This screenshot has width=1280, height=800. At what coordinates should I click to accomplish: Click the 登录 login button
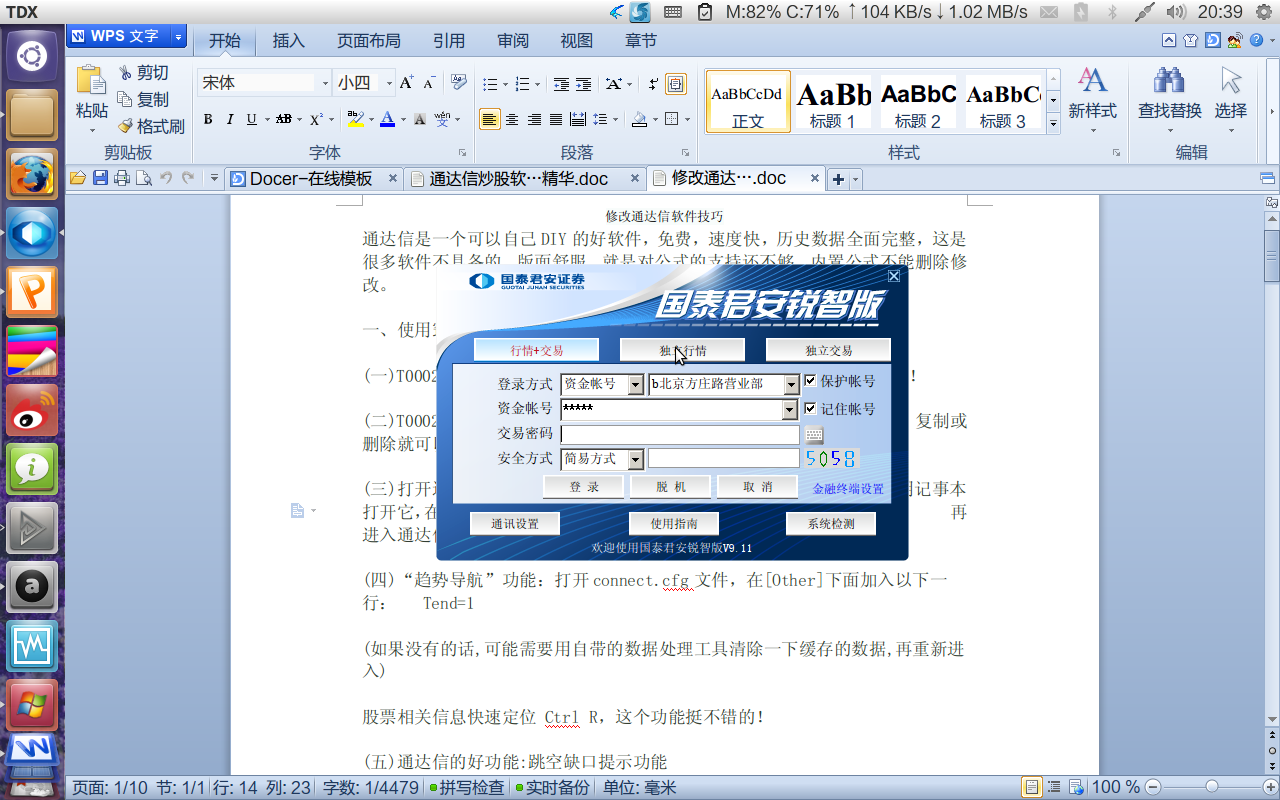(584, 487)
